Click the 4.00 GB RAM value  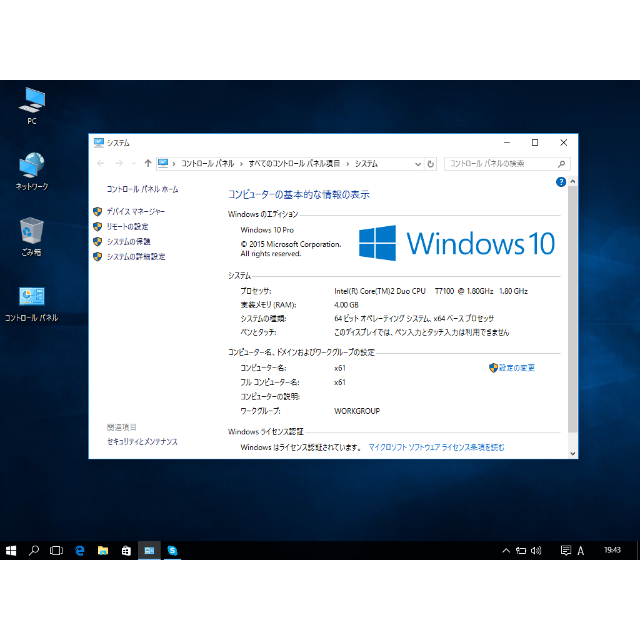tap(346, 305)
